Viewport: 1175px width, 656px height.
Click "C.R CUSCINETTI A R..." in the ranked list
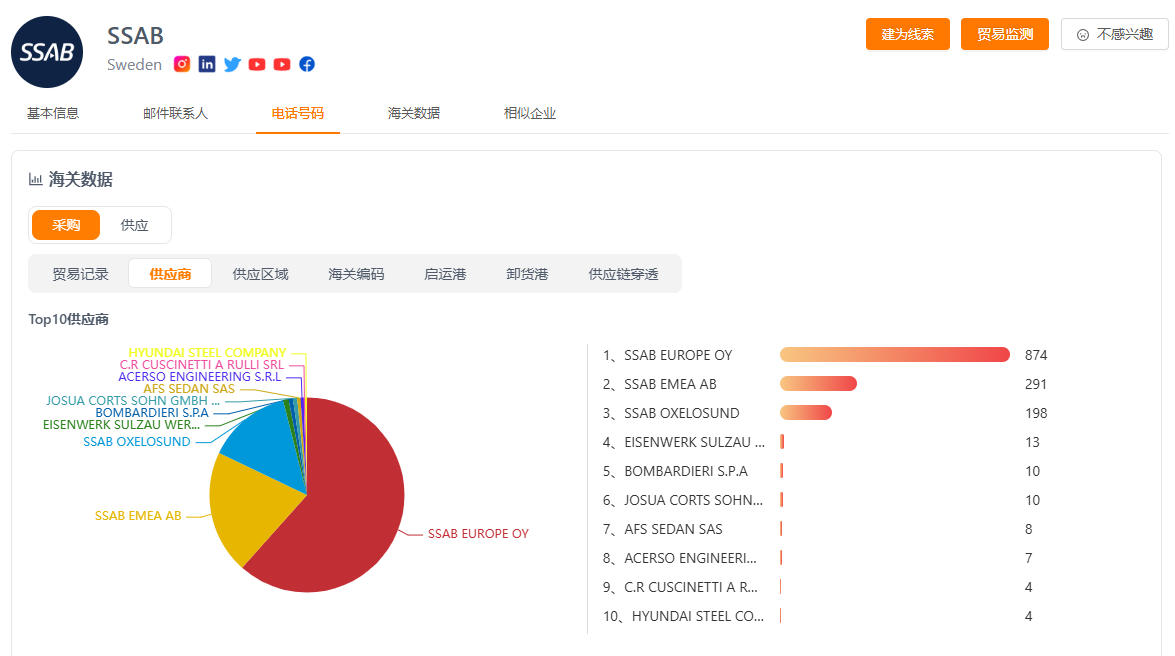(691, 587)
